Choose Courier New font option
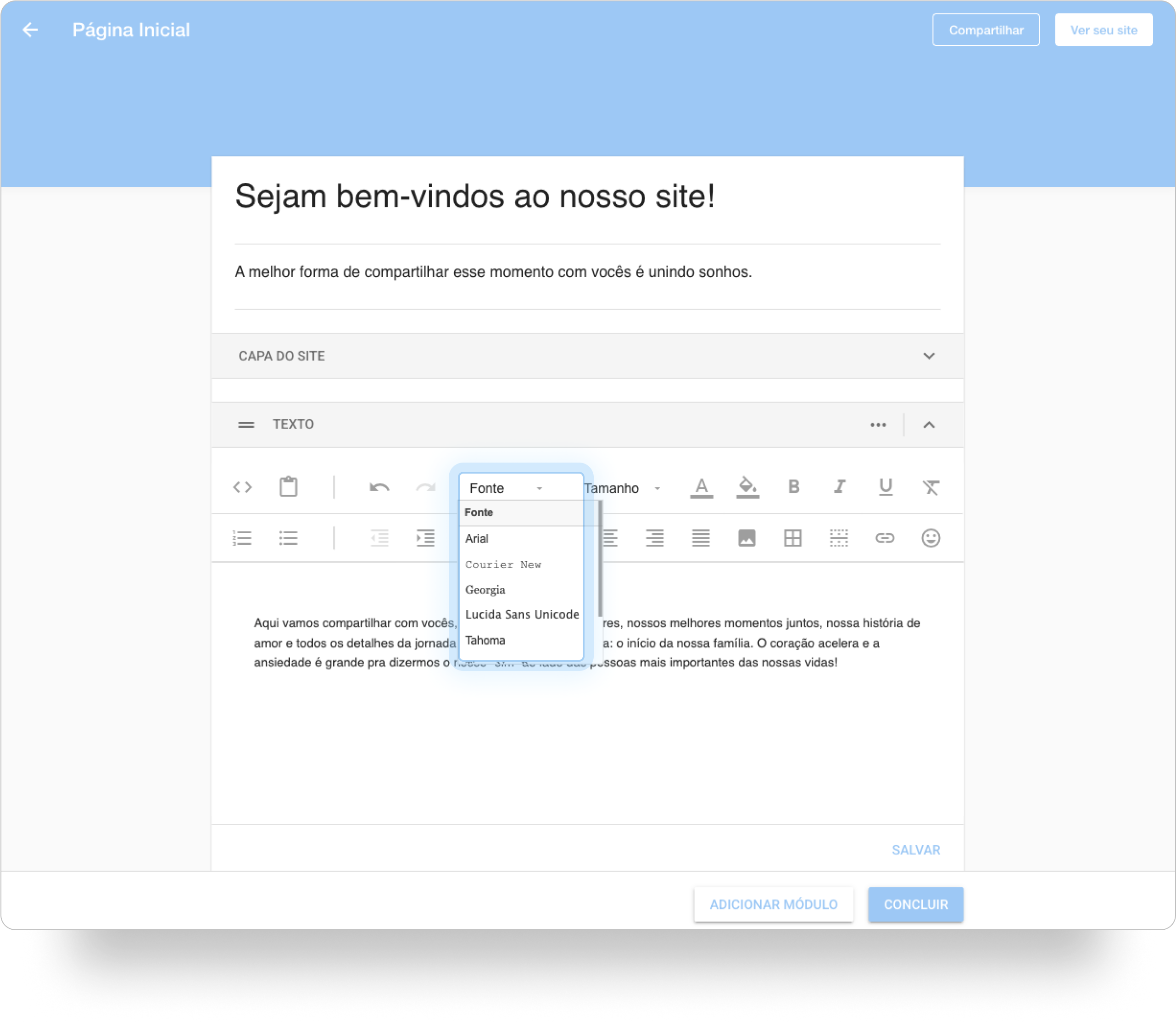This screenshot has height=1022, width=1176. tap(503, 564)
